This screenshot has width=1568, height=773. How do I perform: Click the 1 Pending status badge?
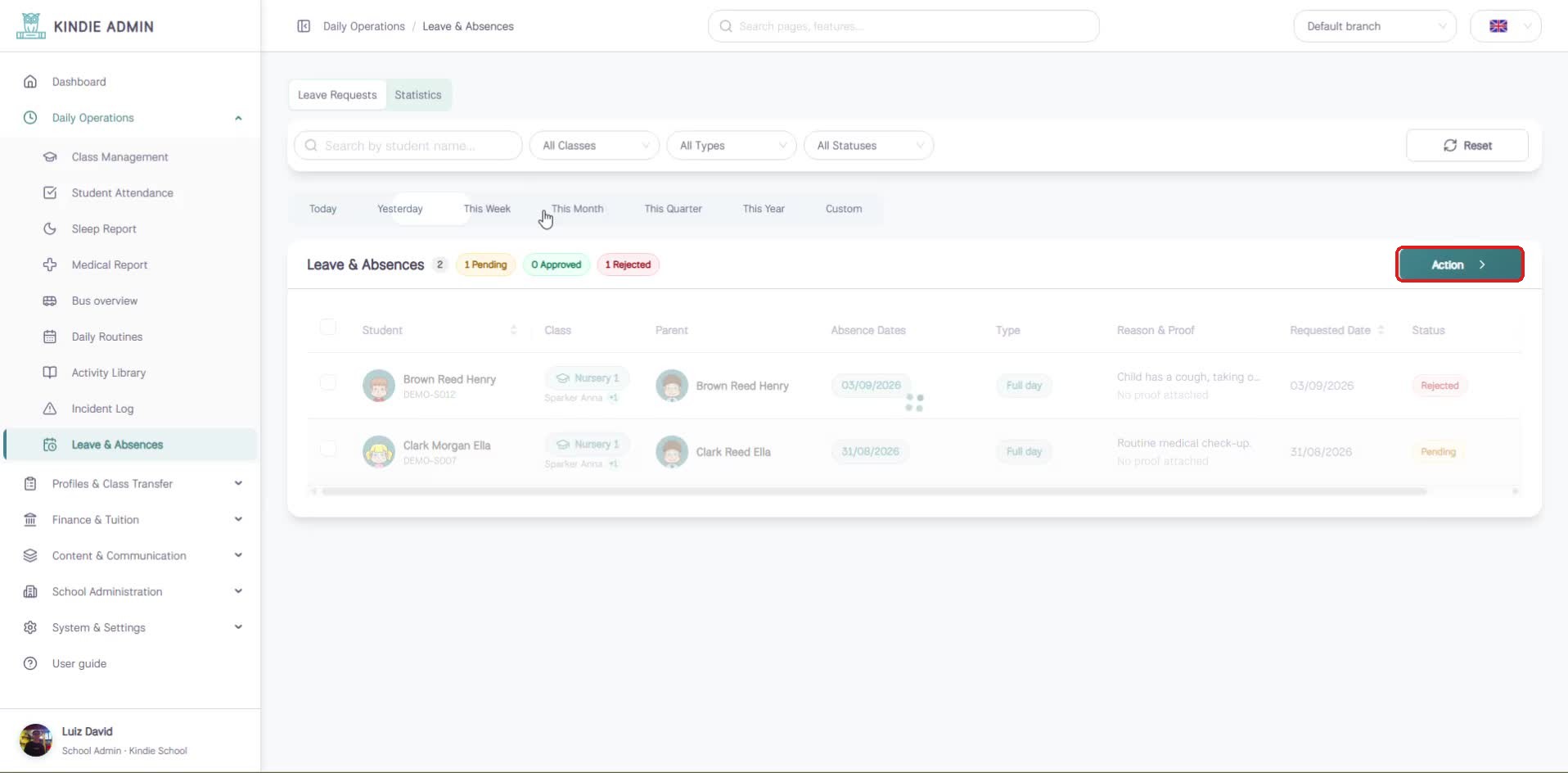(x=485, y=264)
